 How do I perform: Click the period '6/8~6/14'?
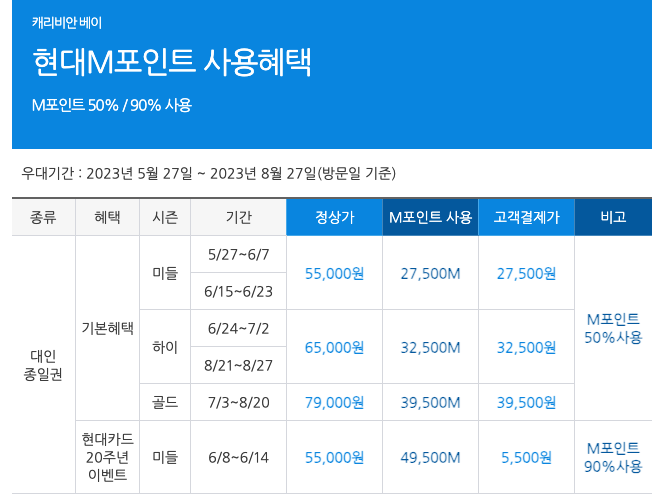tap(238, 458)
